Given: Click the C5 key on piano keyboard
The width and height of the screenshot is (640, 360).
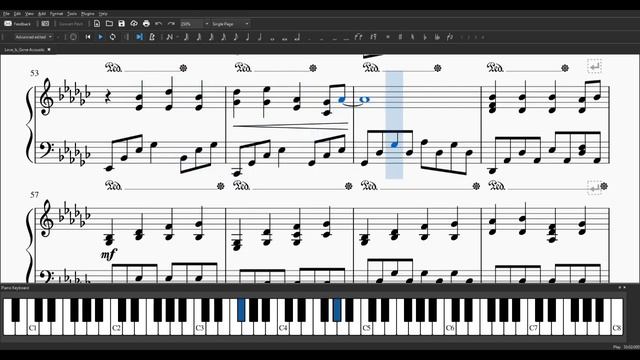Looking at the screenshot, I should (366, 328).
